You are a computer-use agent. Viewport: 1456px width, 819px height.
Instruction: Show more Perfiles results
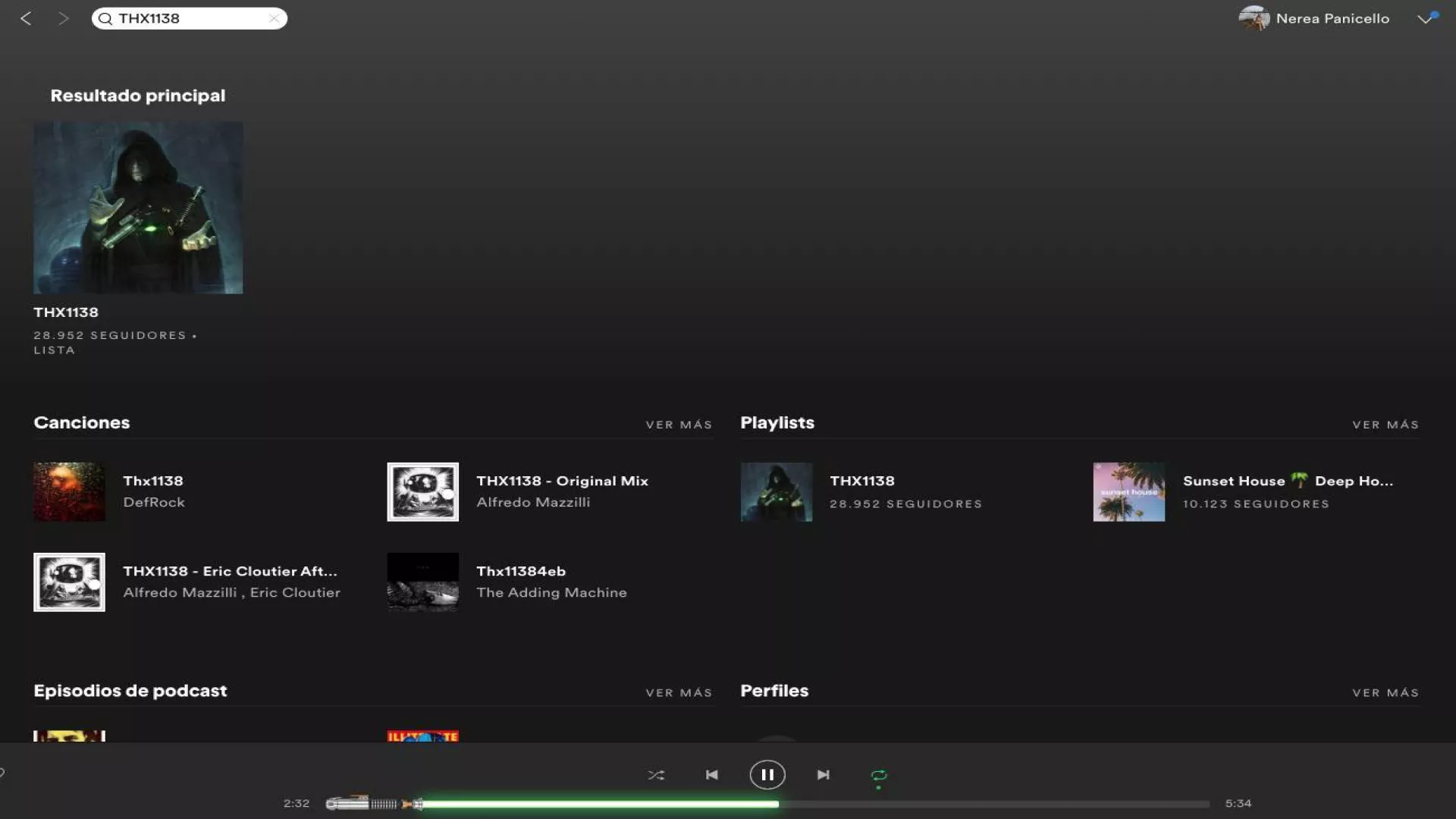coord(1385,693)
